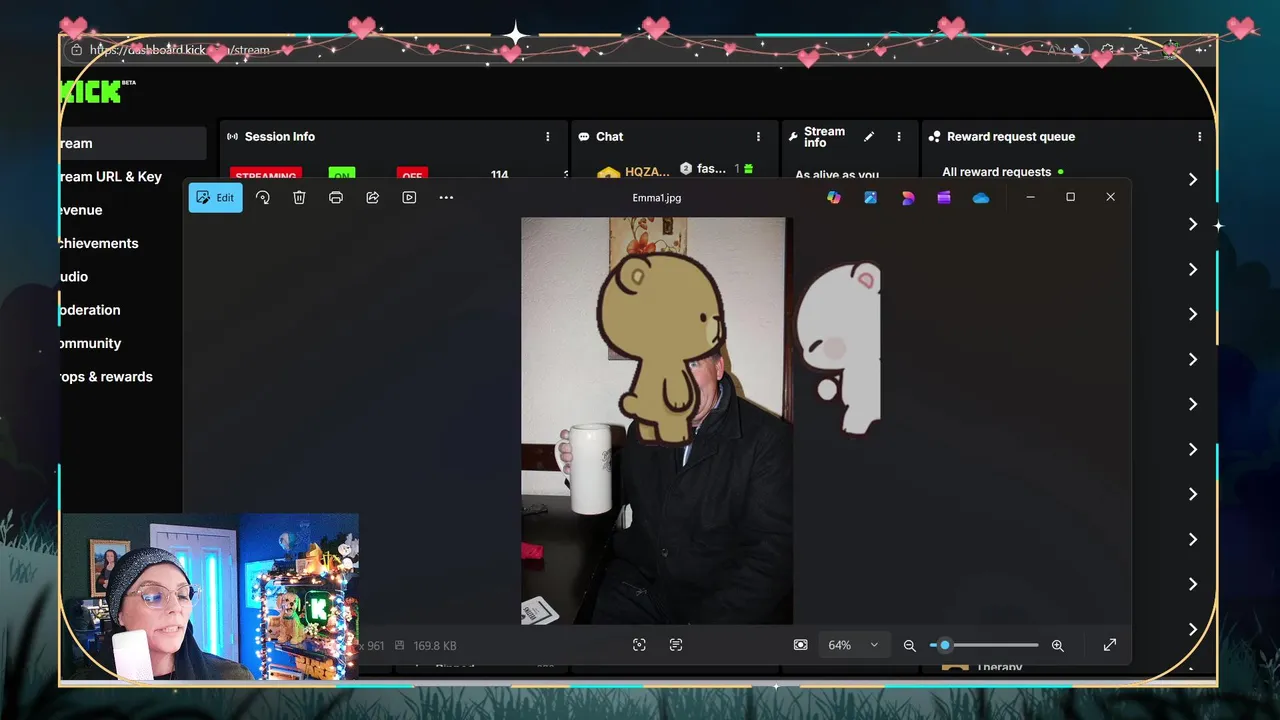Open Community in the Kick sidebar
The image size is (1280, 720).
[x=91, y=343]
